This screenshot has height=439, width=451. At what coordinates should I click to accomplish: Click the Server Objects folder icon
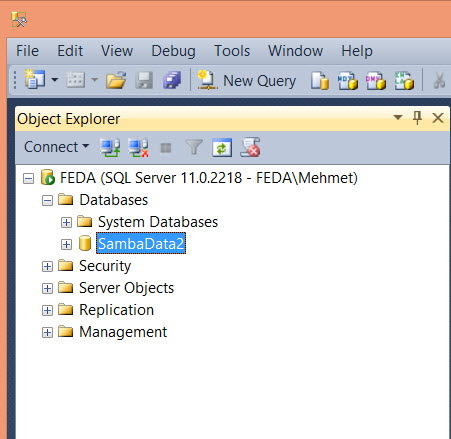(65, 287)
